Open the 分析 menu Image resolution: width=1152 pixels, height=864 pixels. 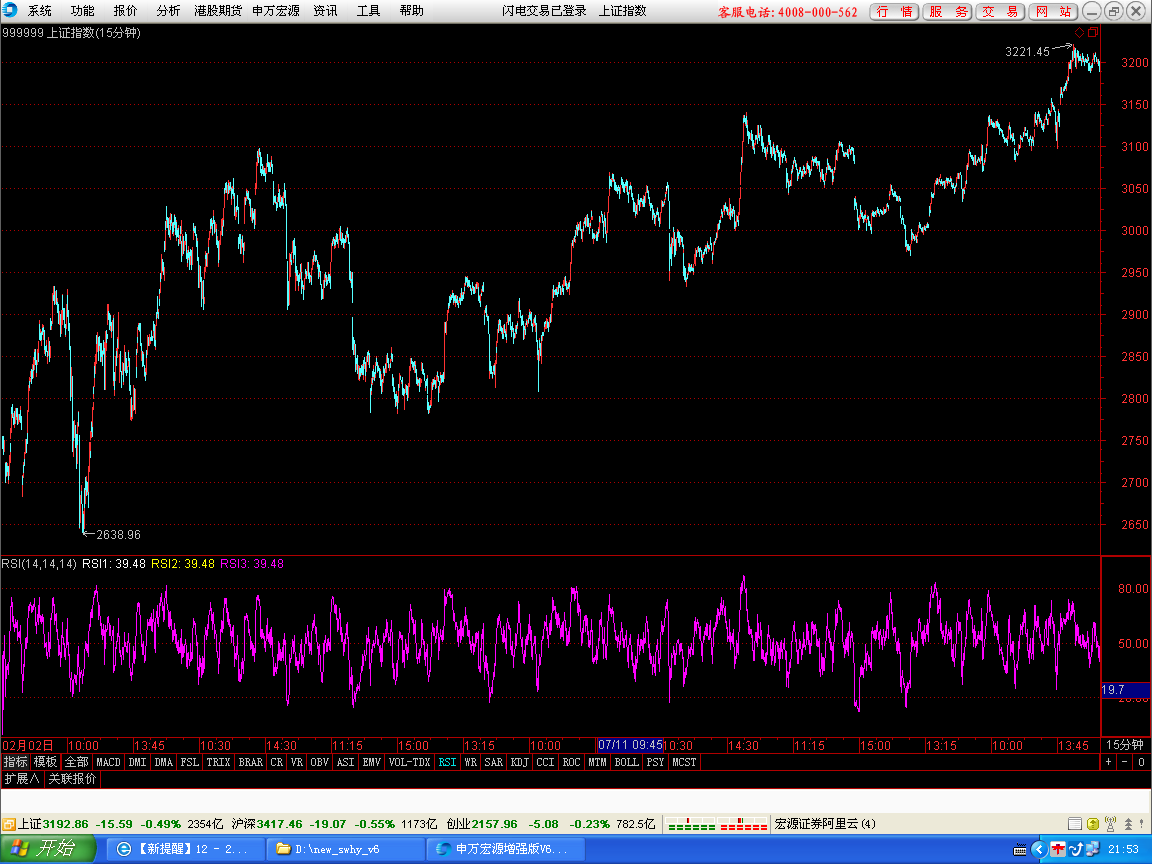[168, 11]
